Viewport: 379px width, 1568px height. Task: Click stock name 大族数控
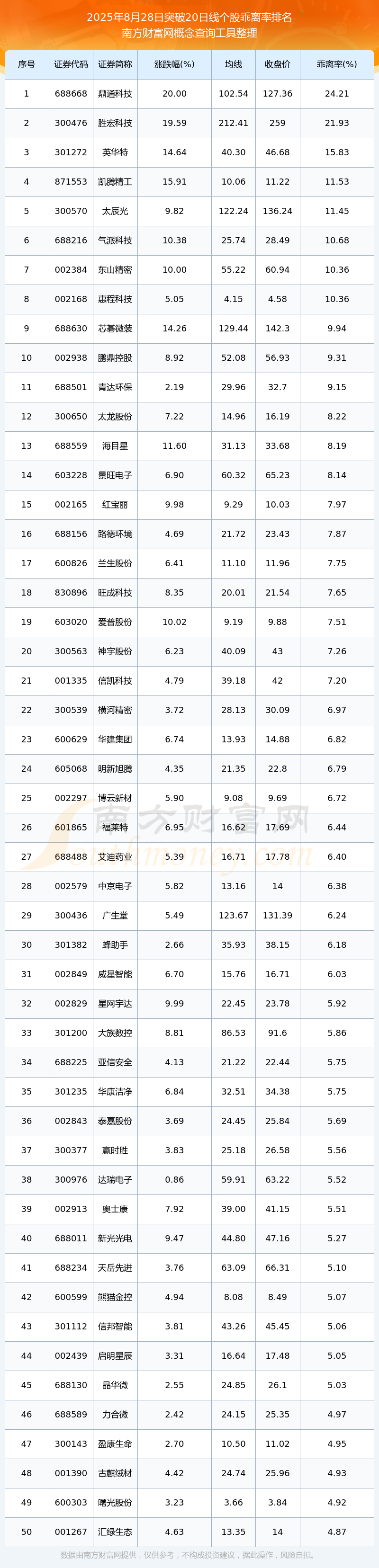(115, 1033)
